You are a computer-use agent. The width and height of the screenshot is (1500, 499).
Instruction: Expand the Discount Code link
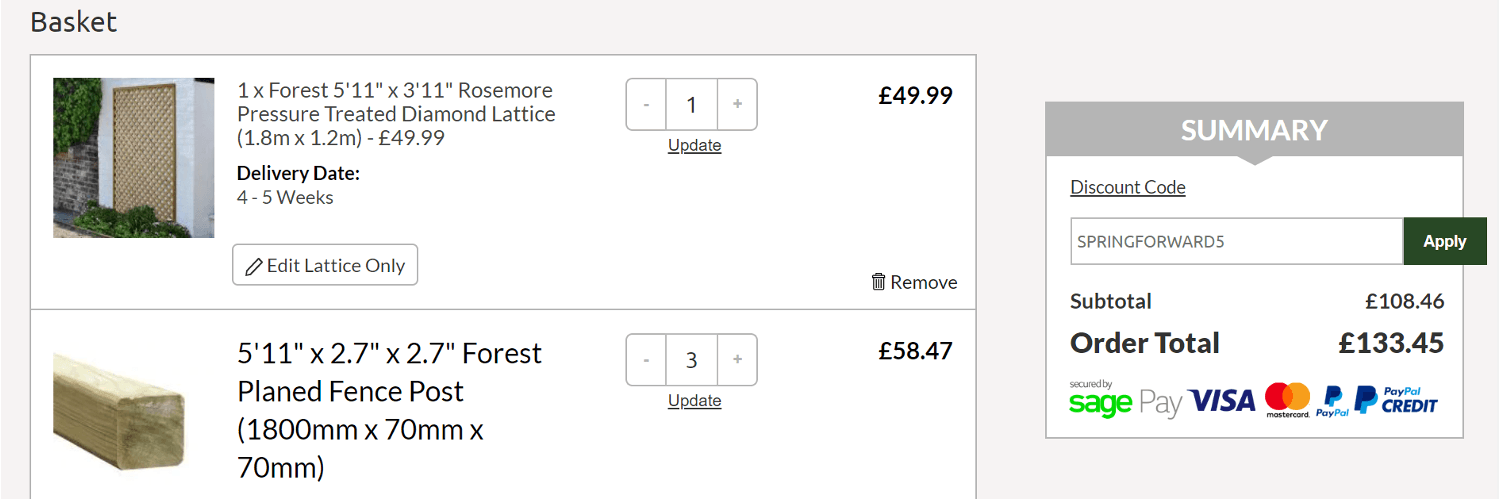click(1127, 187)
